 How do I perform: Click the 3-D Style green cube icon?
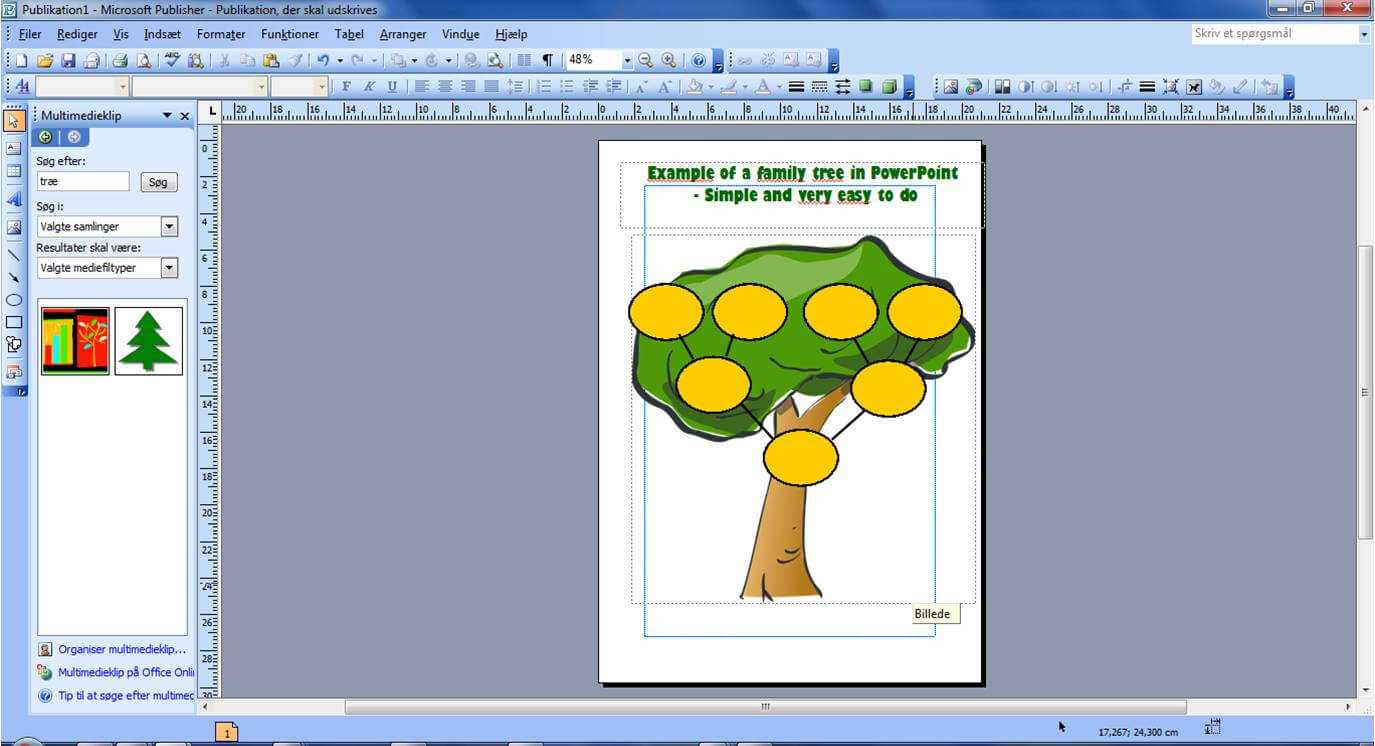(888, 87)
